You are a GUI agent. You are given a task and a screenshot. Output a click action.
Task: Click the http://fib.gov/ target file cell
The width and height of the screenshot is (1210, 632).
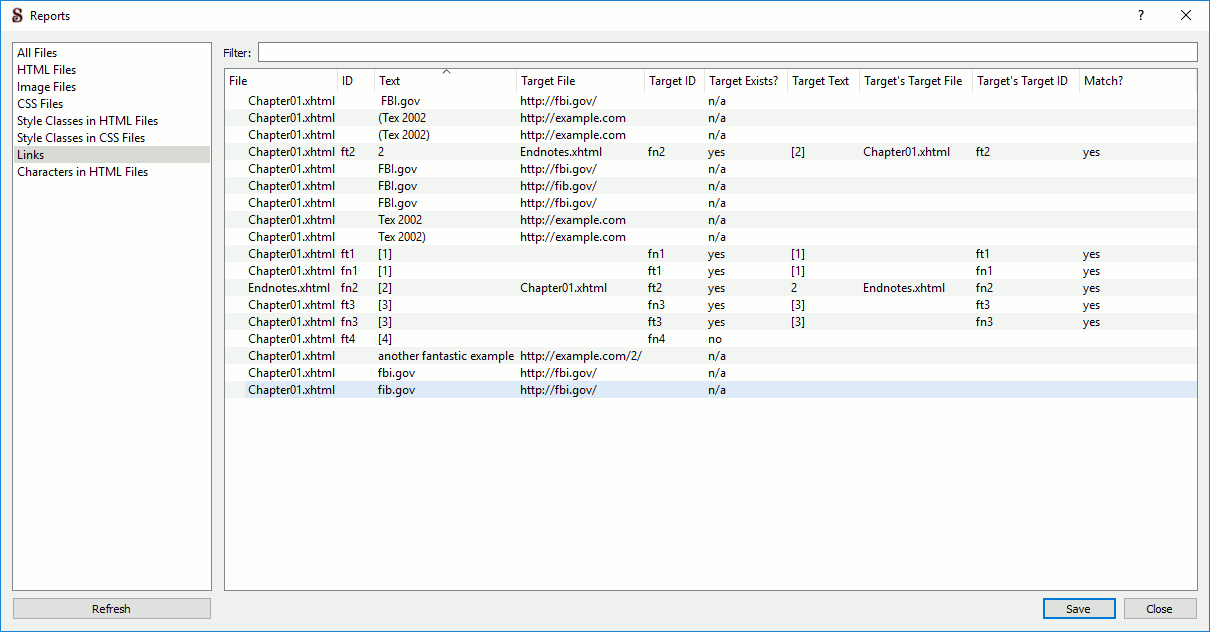558,186
